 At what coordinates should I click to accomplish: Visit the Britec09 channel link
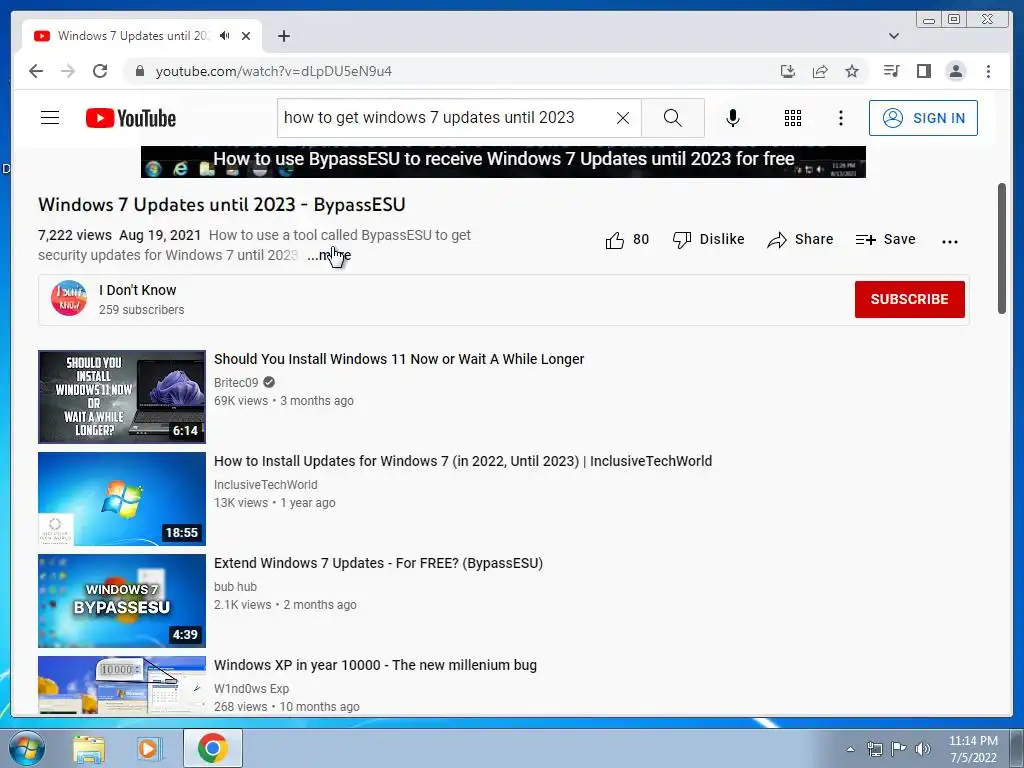236,383
